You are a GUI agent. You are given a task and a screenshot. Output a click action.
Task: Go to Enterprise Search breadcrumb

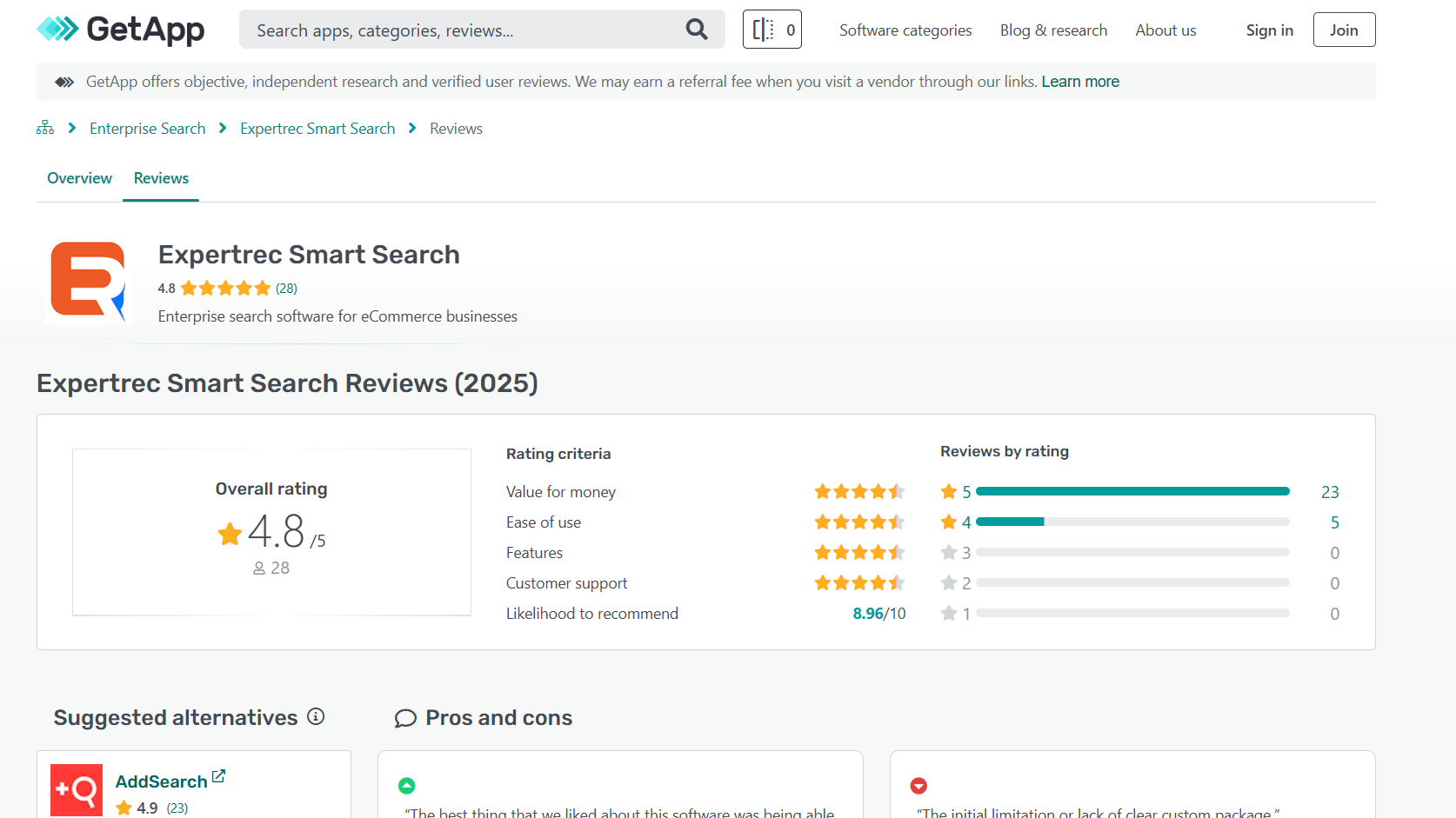147,129
